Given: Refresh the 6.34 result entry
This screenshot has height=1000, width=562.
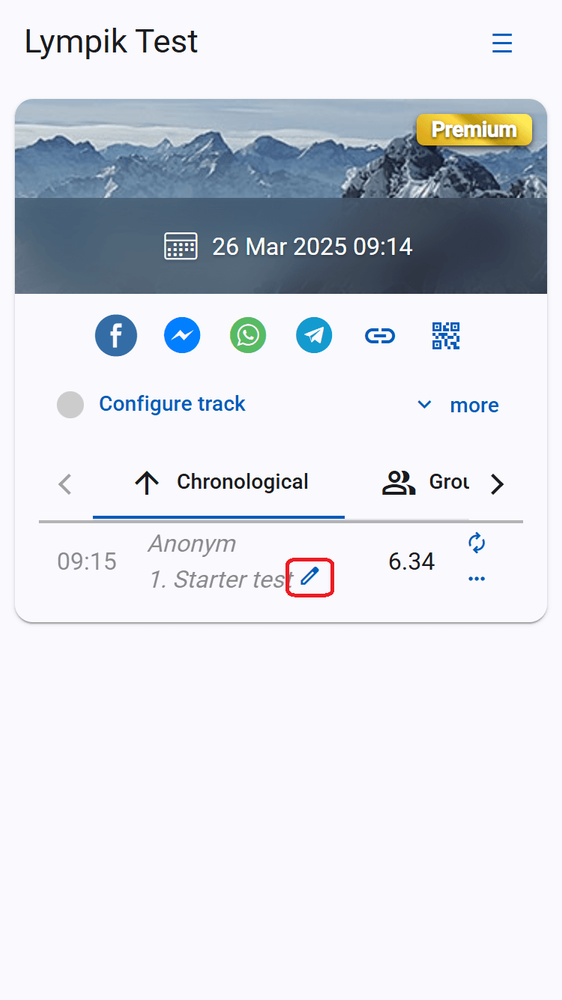Looking at the screenshot, I should tap(477, 543).
